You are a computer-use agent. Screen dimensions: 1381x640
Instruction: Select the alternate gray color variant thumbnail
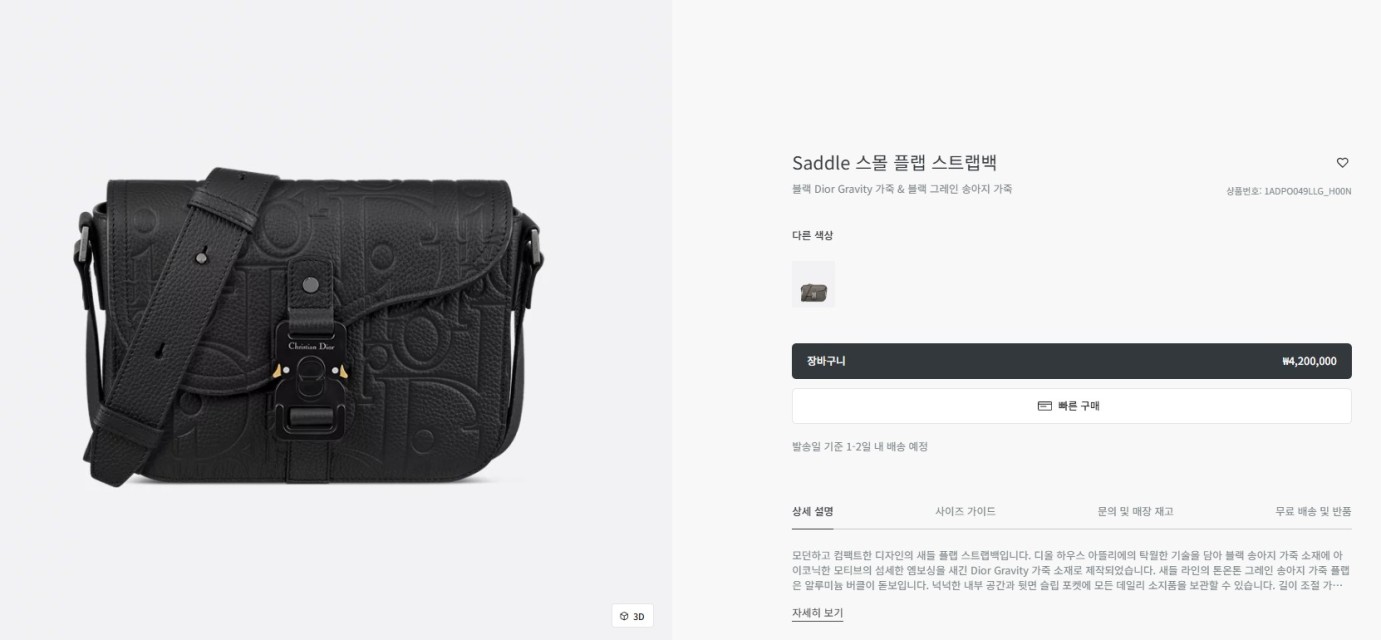(x=813, y=284)
